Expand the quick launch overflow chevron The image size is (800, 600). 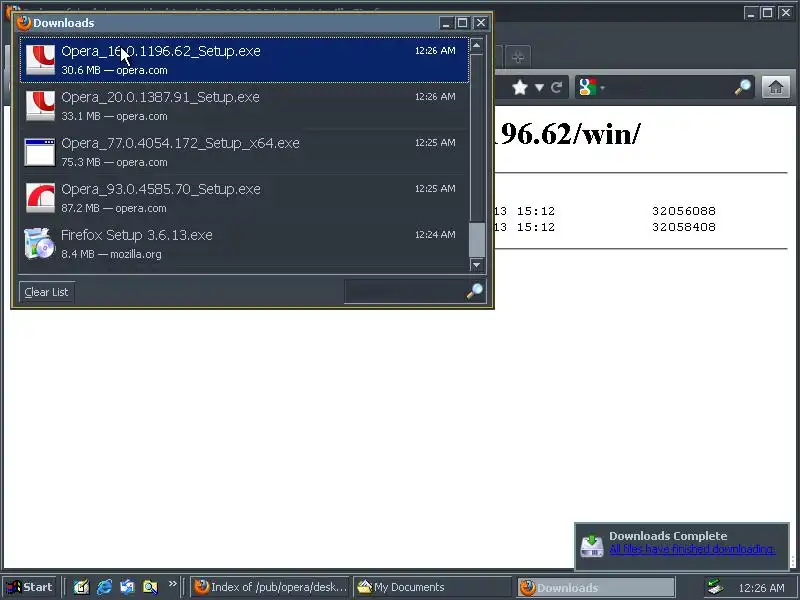(172, 583)
